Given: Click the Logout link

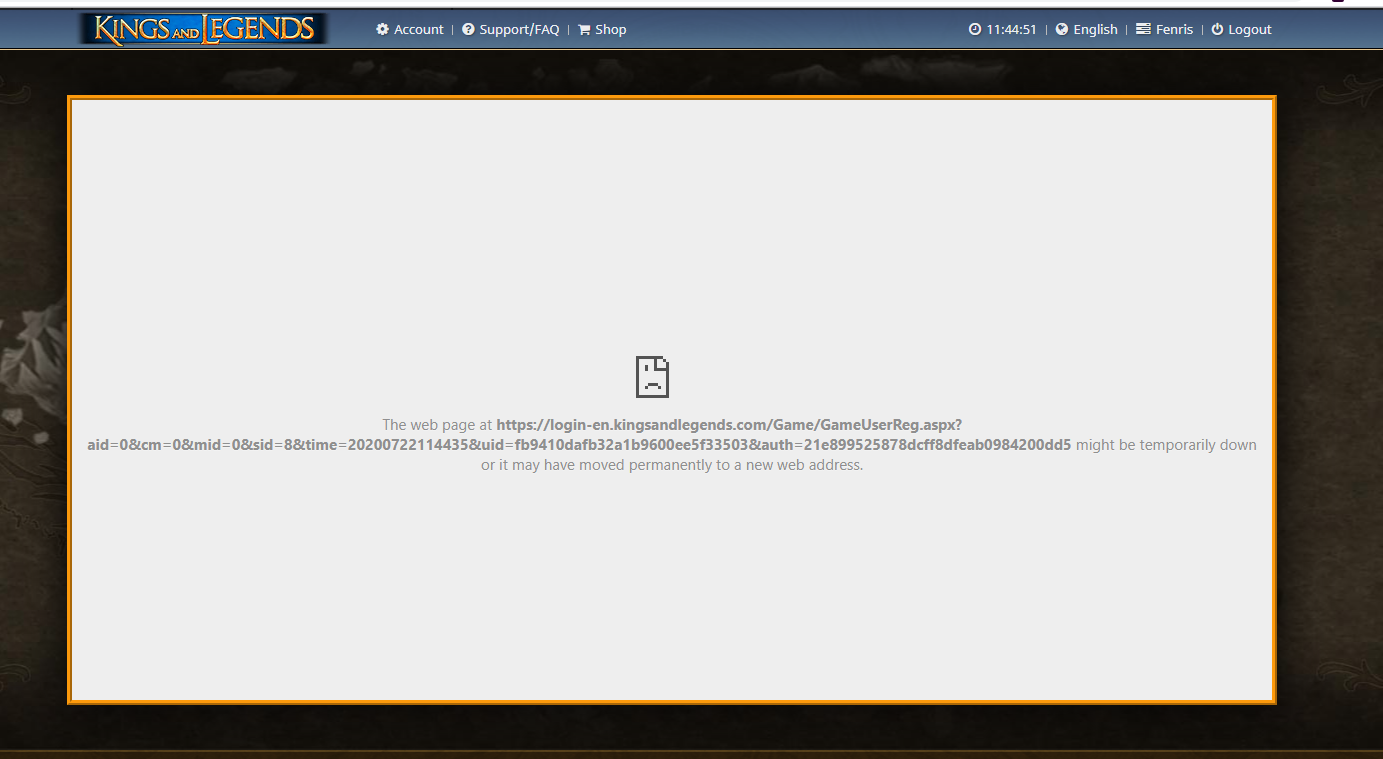Looking at the screenshot, I should tap(1250, 30).
